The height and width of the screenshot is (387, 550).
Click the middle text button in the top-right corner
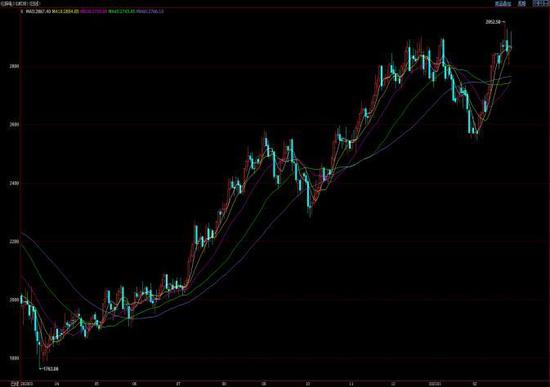click(522, 4)
